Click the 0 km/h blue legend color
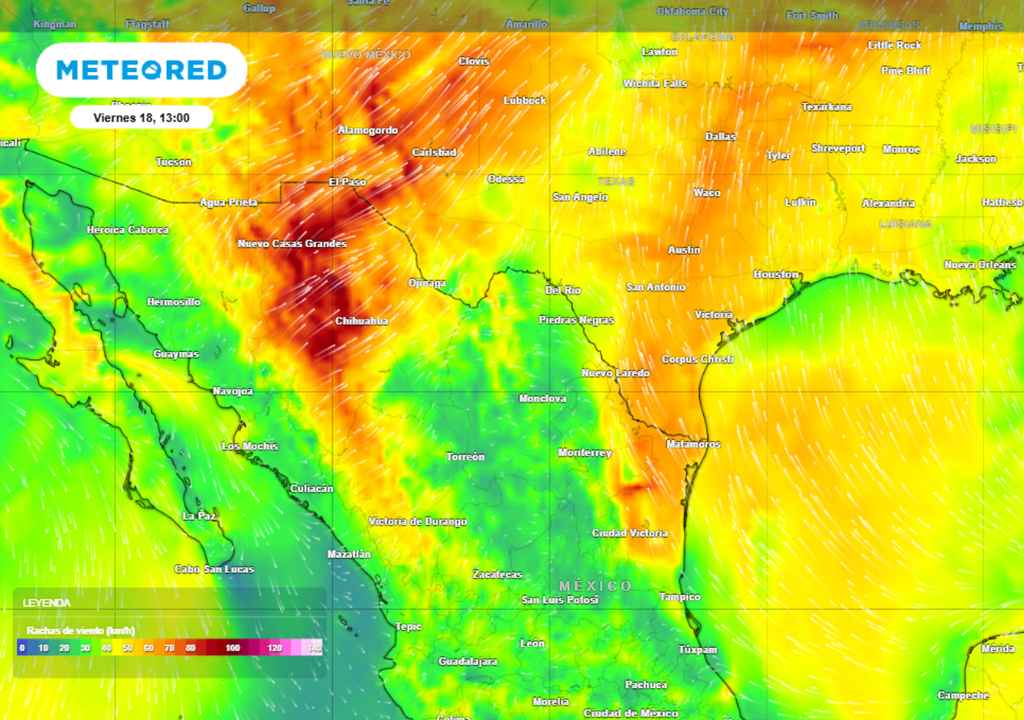 coord(22,648)
